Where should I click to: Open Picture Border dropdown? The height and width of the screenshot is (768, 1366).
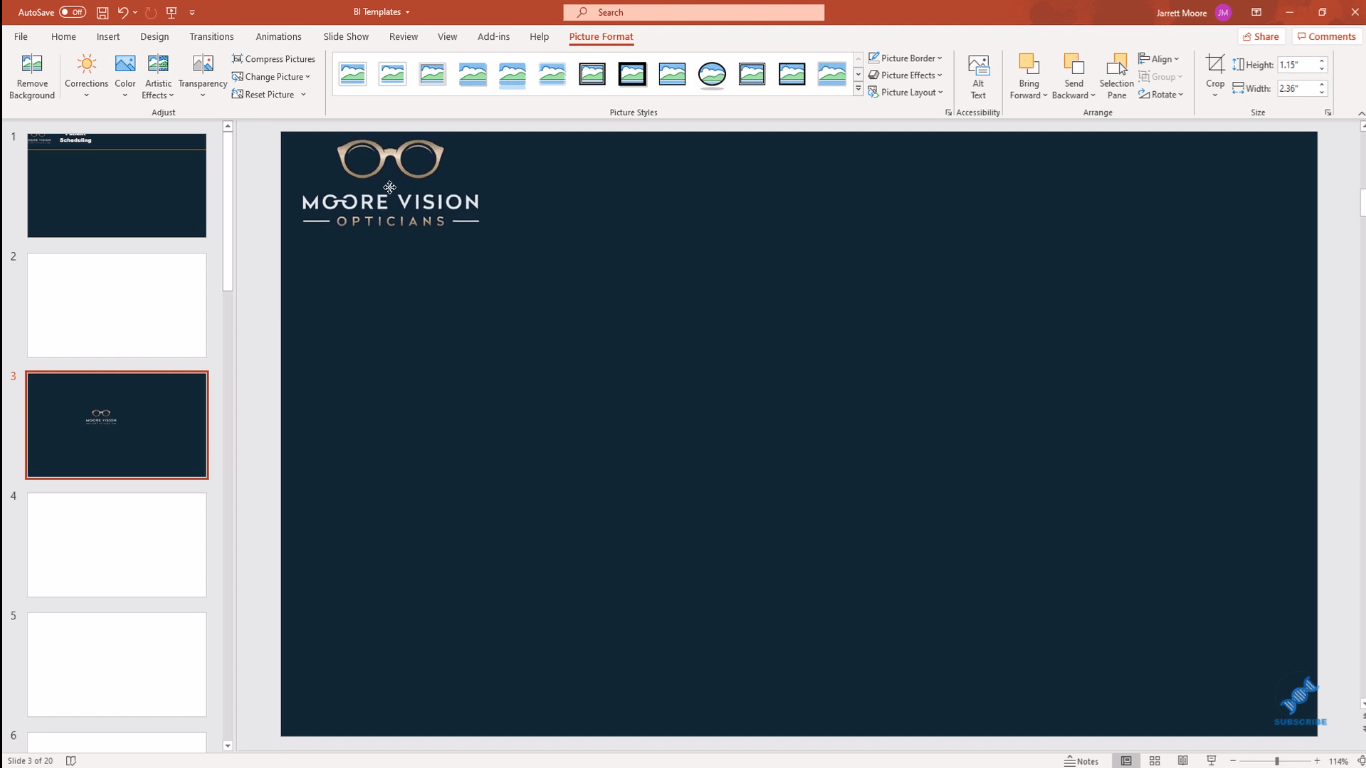[x=905, y=58]
